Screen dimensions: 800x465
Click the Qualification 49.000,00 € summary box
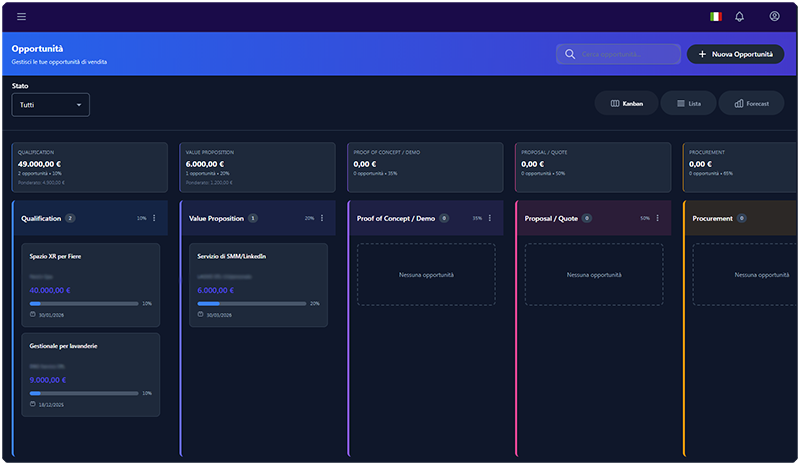point(90,166)
